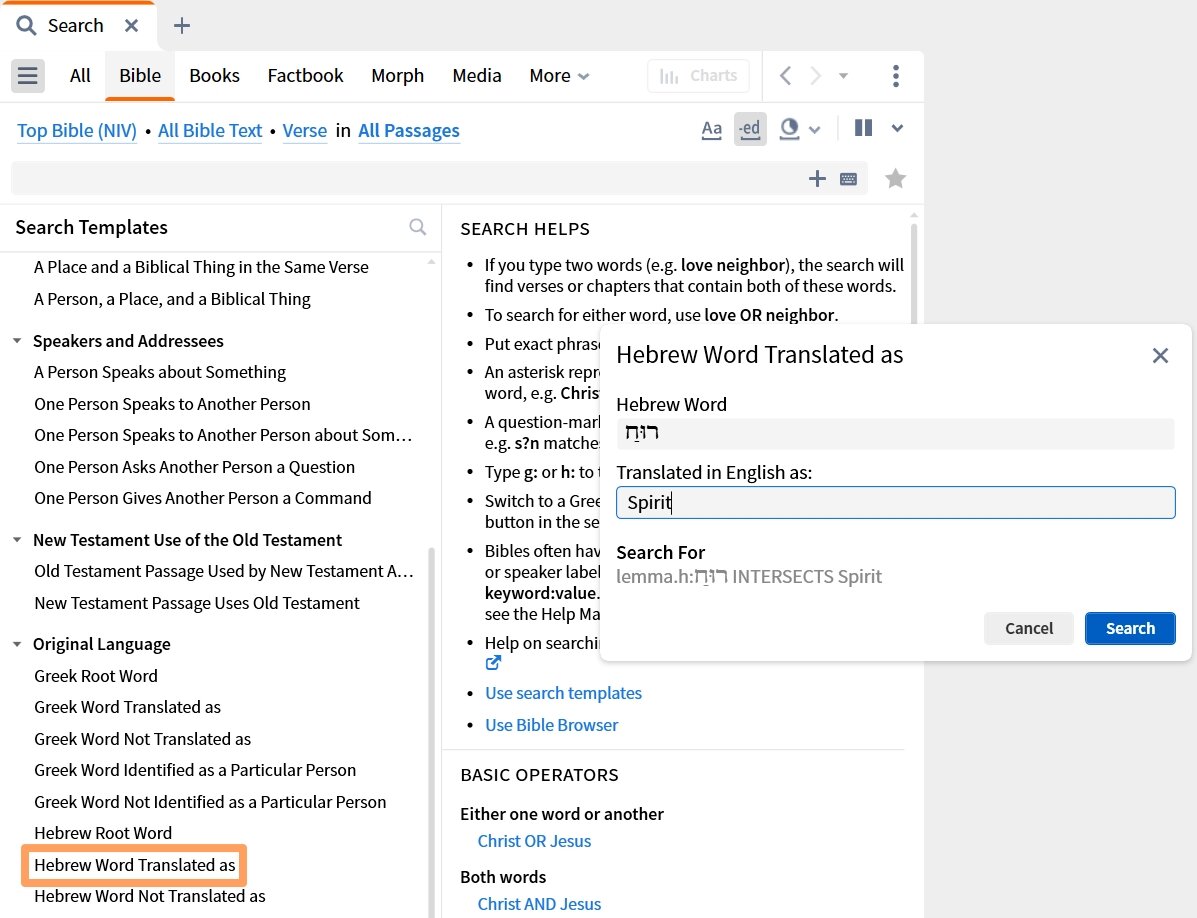Favorite this search with star icon
The width and height of the screenshot is (1197, 918).
pos(895,179)
